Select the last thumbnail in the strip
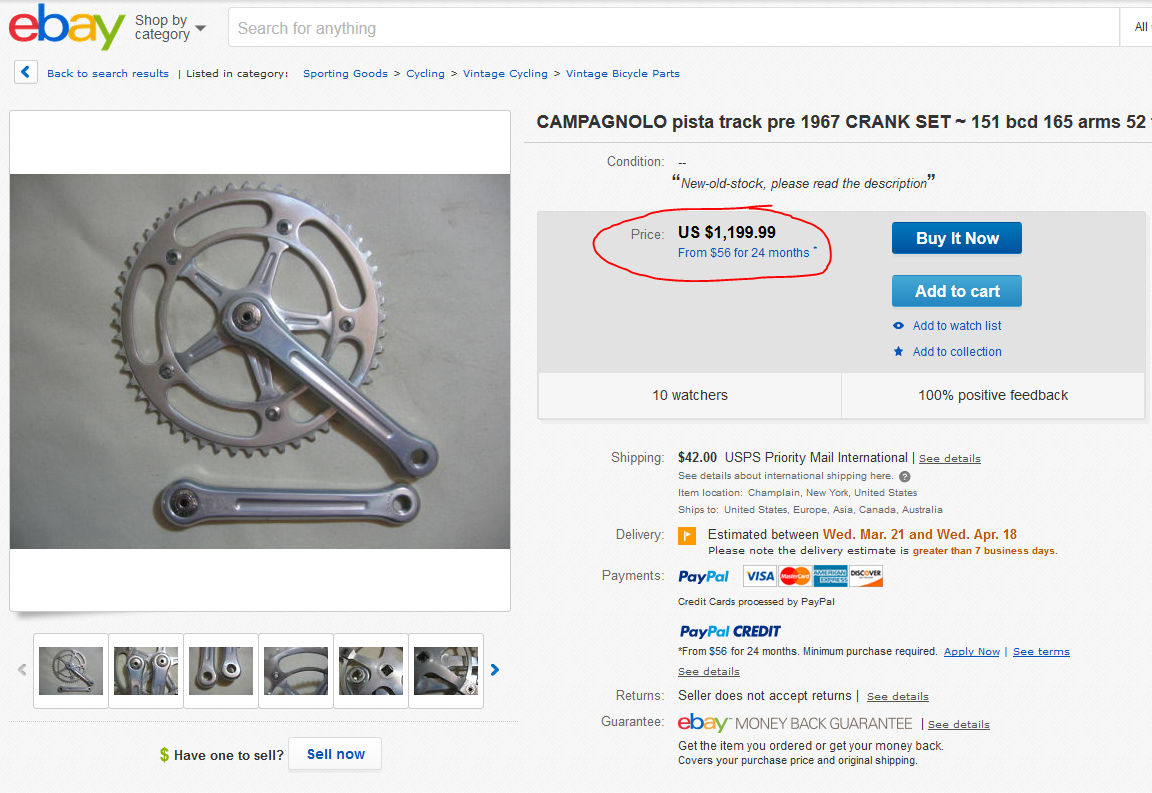The image size is (1152, 793). tap(446, 670)
